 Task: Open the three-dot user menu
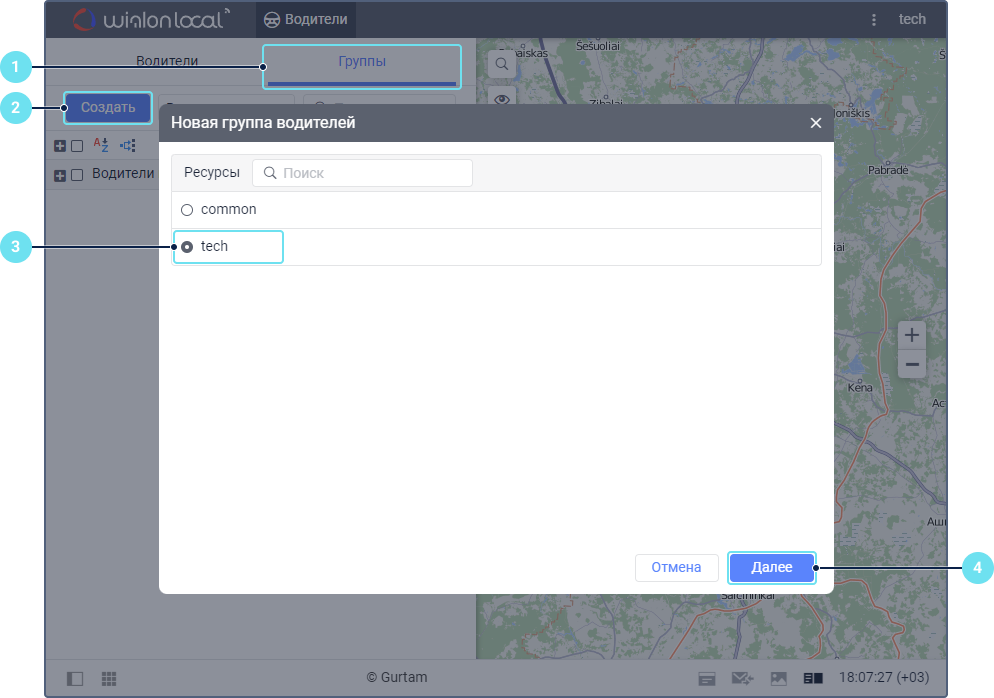874,19
